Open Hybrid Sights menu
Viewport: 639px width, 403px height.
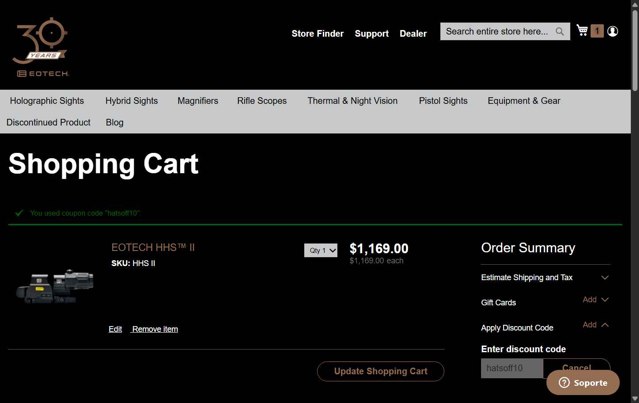[x=131, y=101]
